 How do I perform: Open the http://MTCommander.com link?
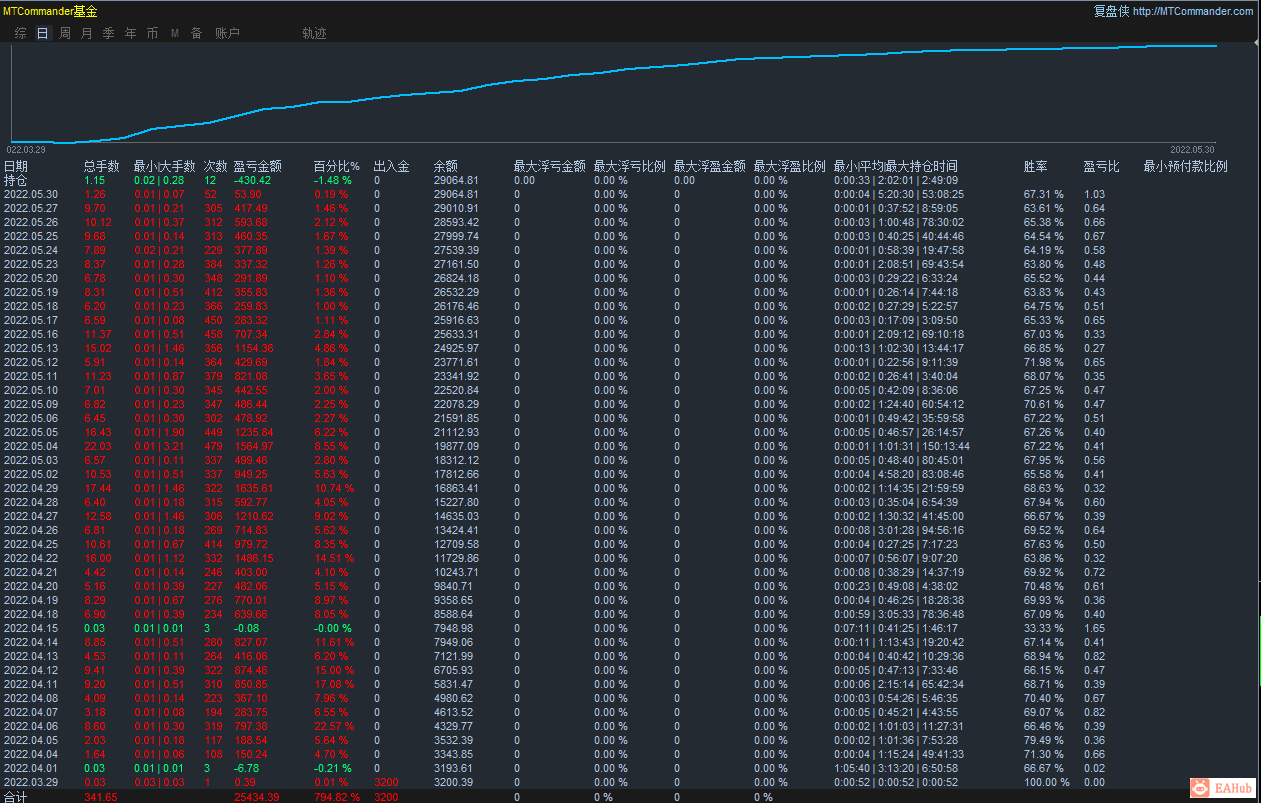pos(1193,11)
